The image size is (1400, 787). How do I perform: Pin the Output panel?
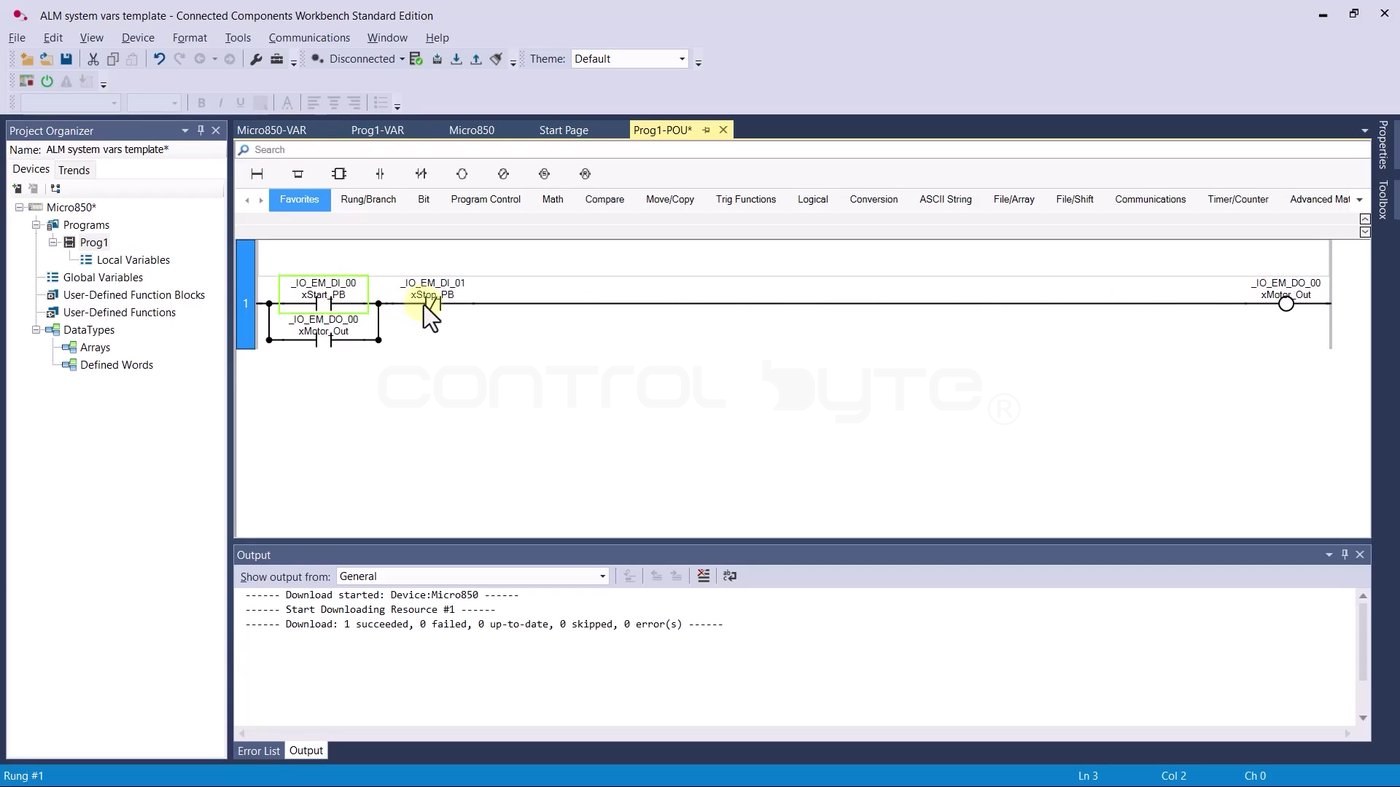point(1344,554)
